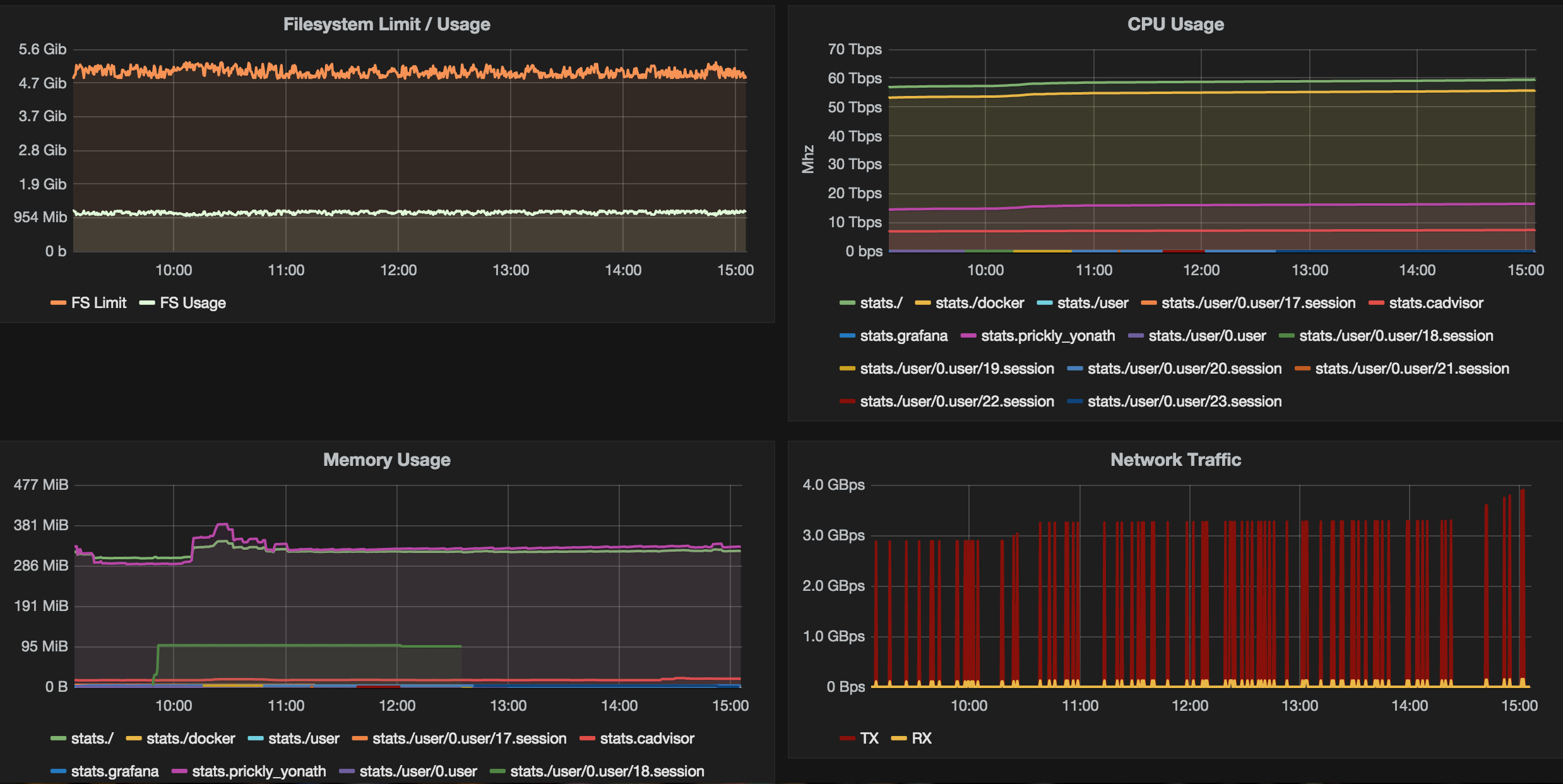The height and width of the screenshot is (784, 1563).
Task: Click 13:00 time label on CPU Usage chart
Action: click(1310, 270)
